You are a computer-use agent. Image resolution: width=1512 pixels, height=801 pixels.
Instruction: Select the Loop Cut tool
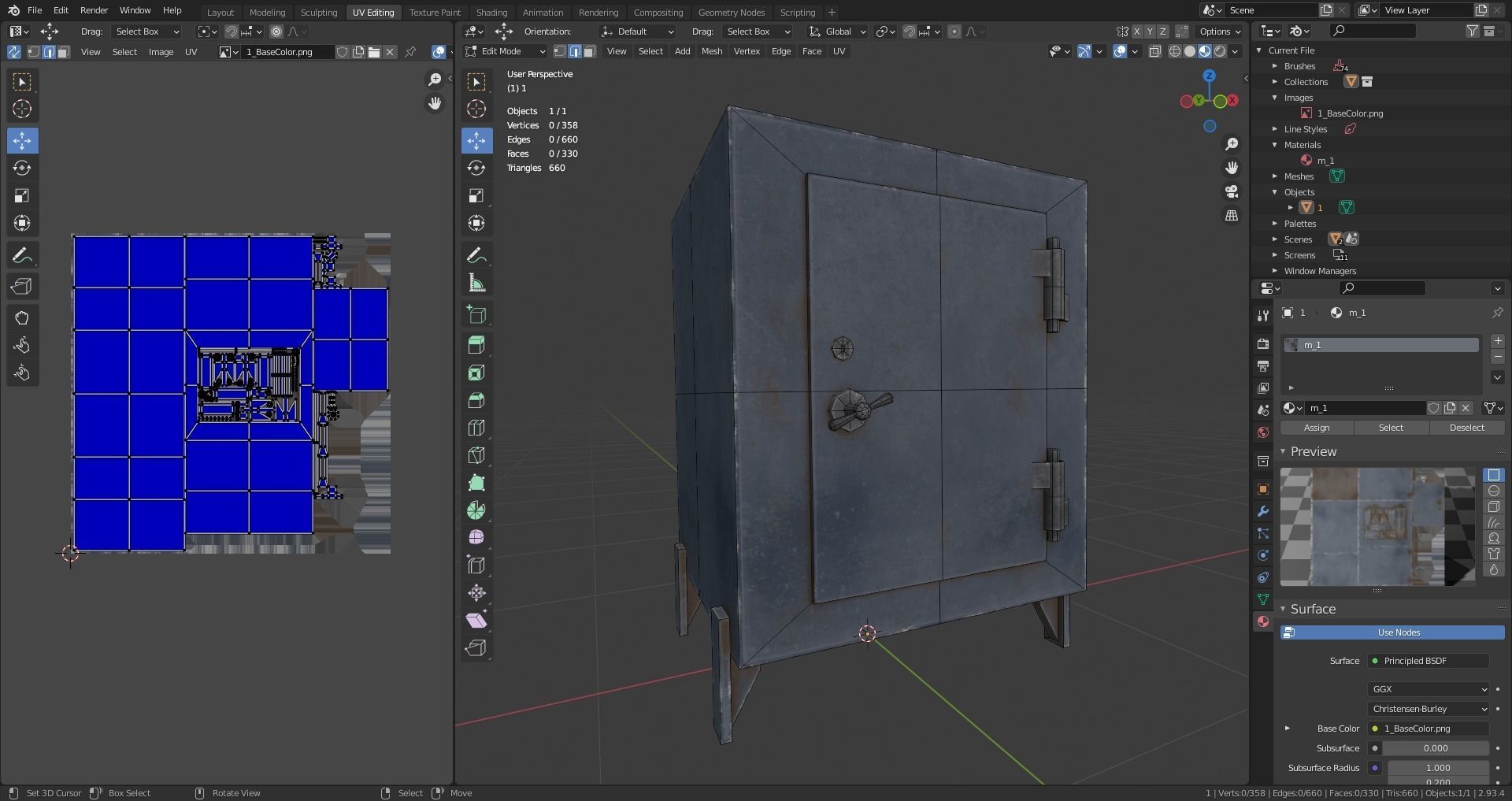[476, 428]
